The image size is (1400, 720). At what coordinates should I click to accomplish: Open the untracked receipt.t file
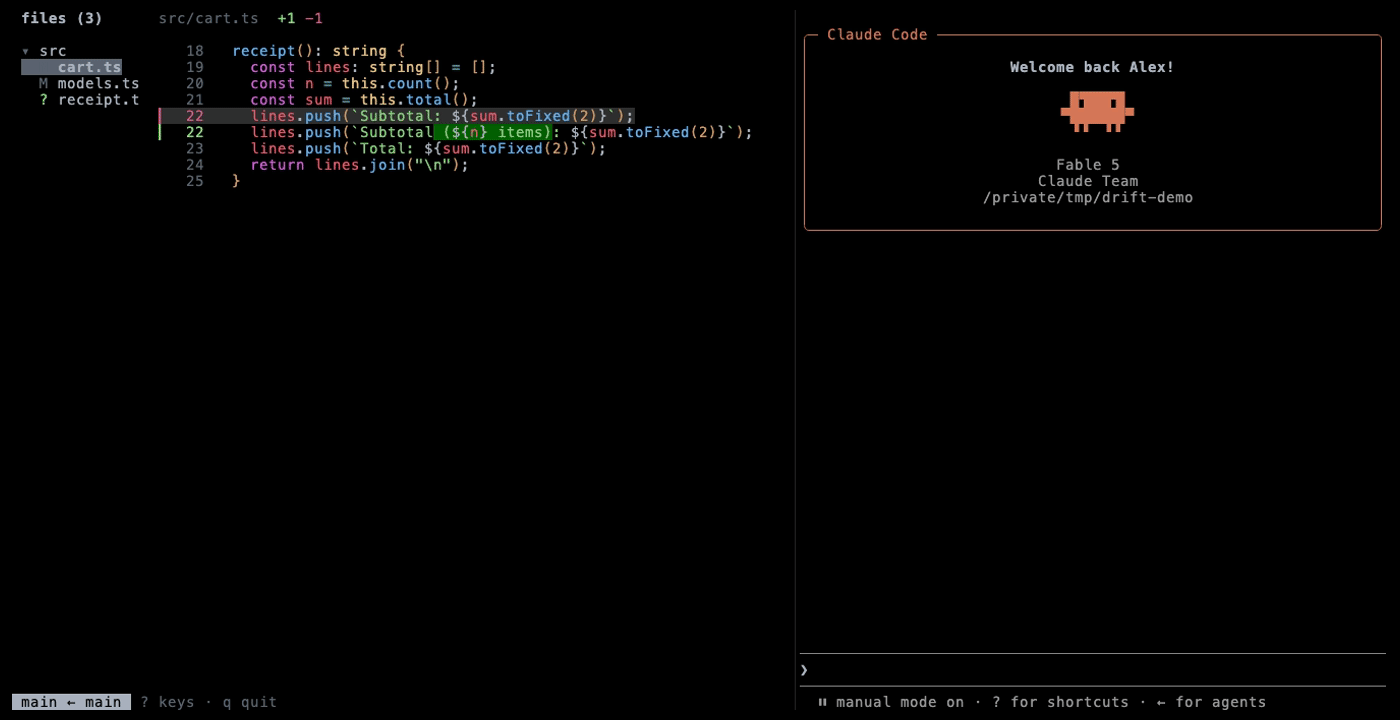pyautogui.click(x=98, y=99)
